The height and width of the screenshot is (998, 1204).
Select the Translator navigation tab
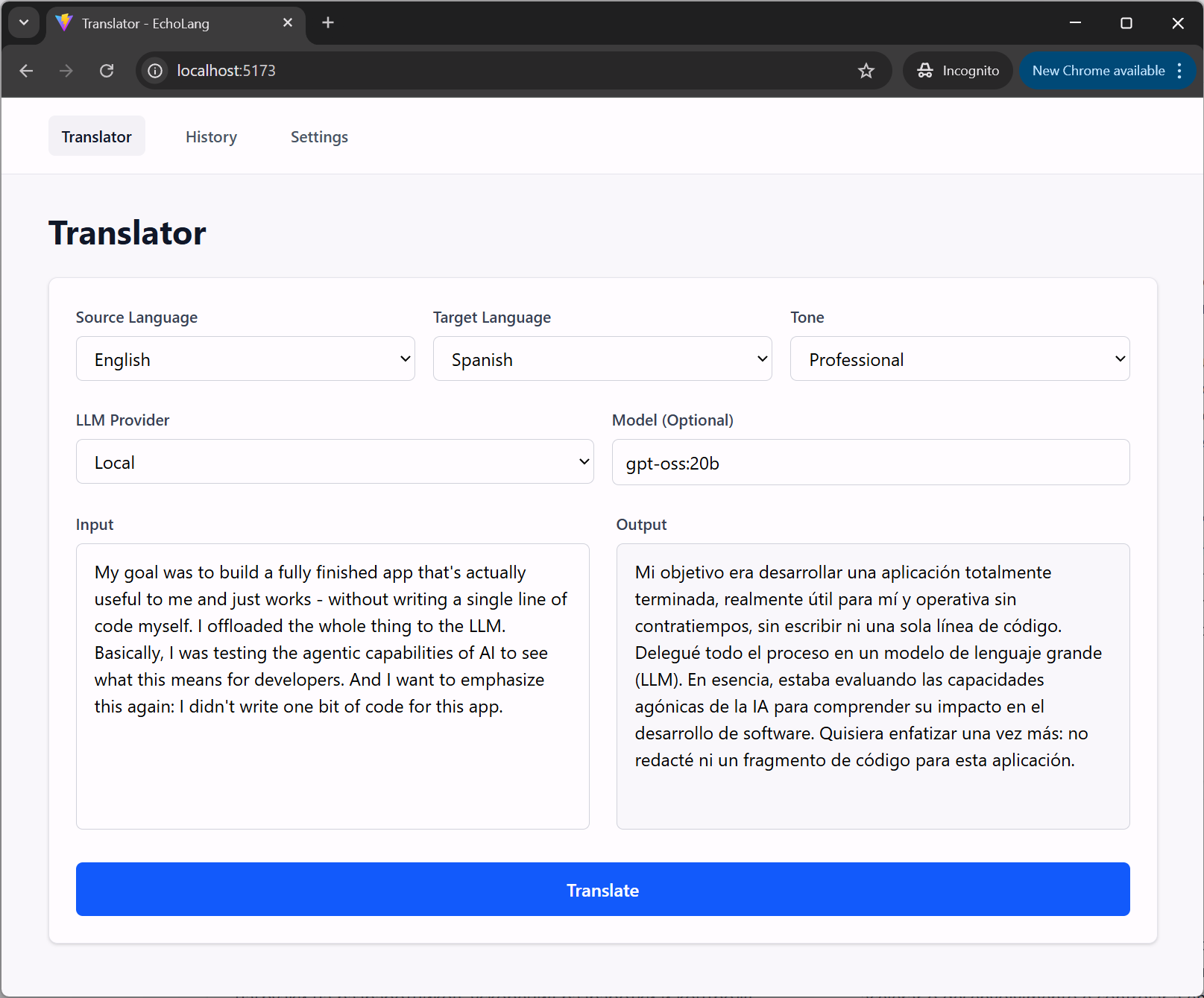97,137
